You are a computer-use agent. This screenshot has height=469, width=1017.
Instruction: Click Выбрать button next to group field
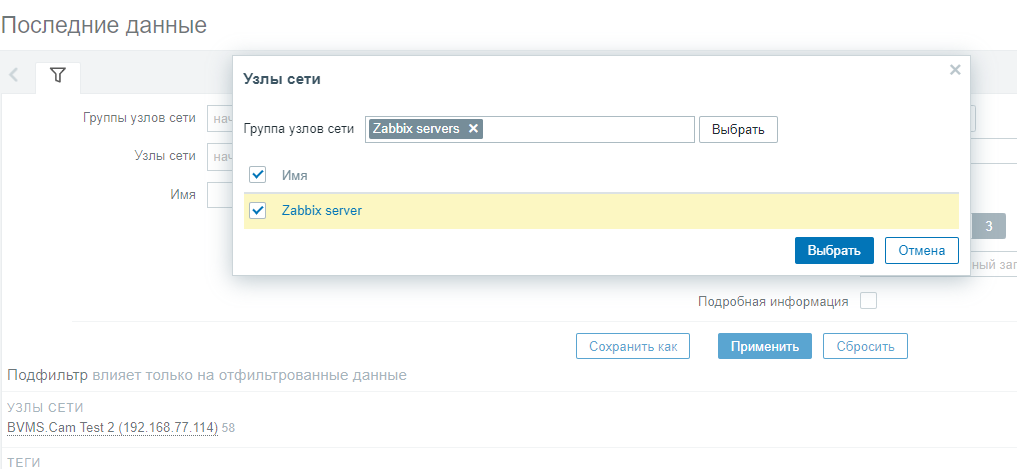[x=738, y=129]
